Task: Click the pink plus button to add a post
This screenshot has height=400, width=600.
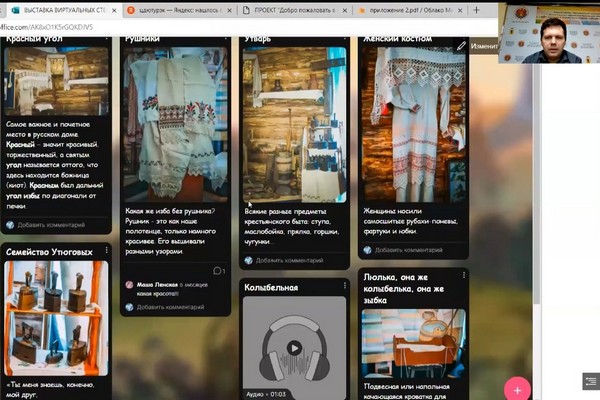Action: click(517, 390)
